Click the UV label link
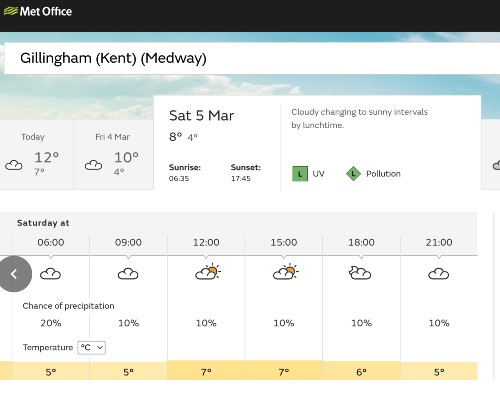500x396 pixels. point(318,174)
